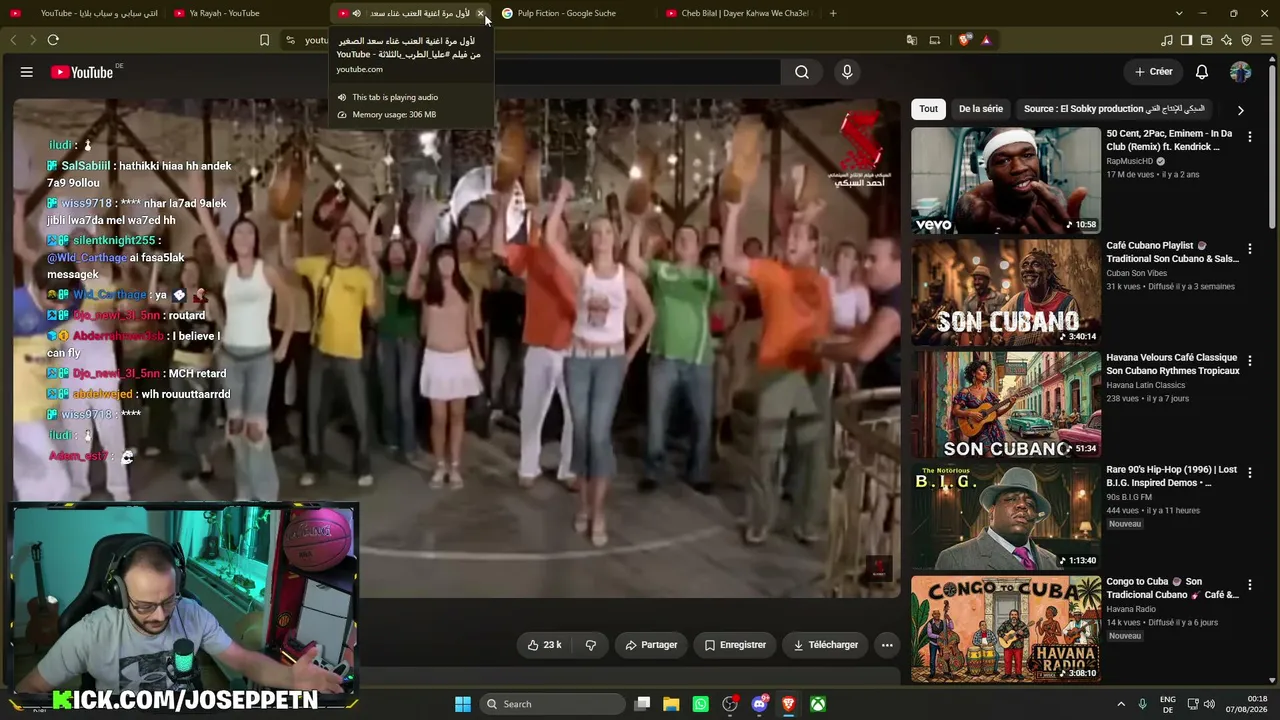Select the De la série filter chip
The width and height of the screenshot is (1280, 720).
pos(981,109)
